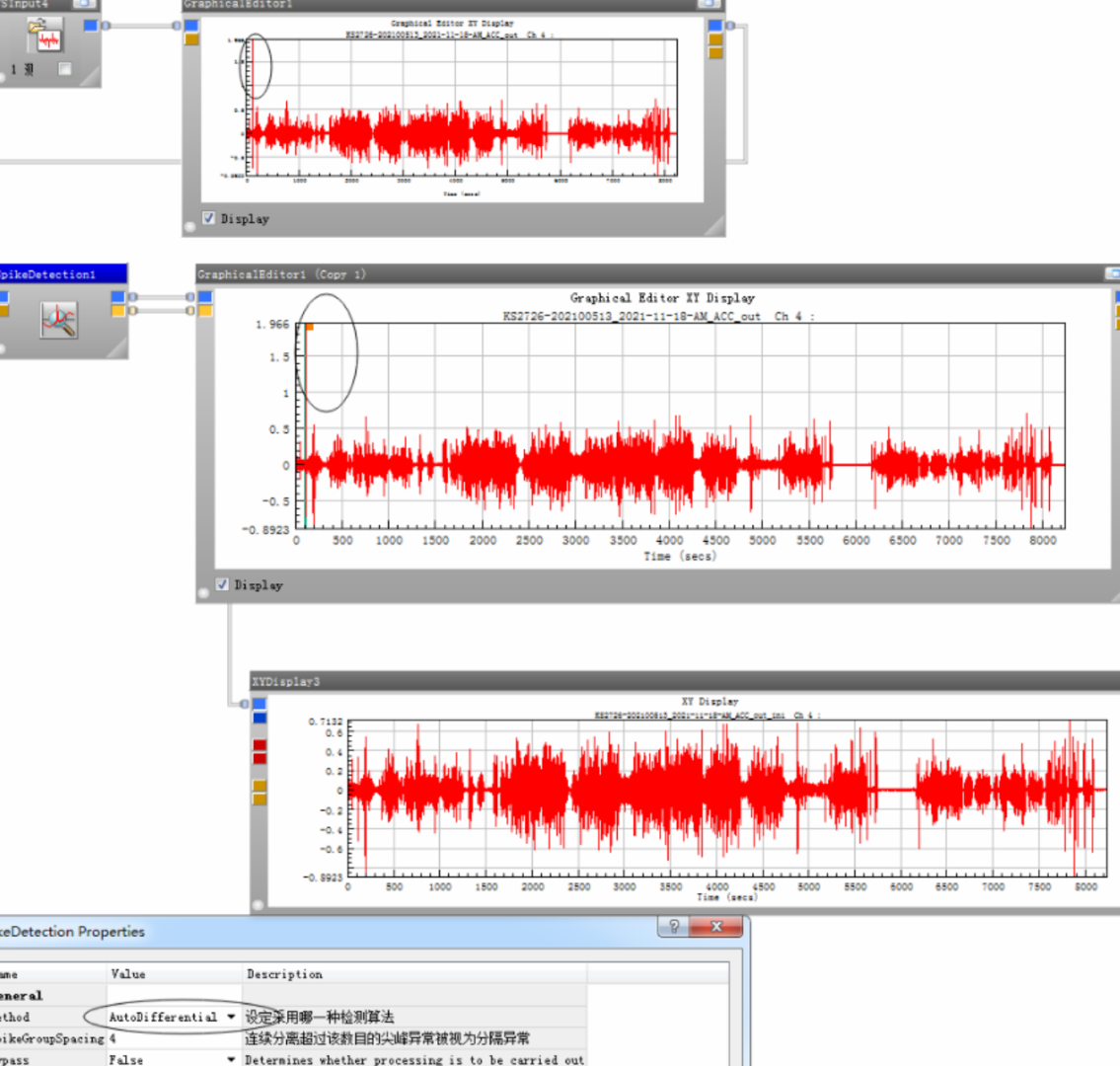The width and height of the screenshot is (1120, 1066).
Task: Click the blue output pad on SpikeDetection1
Action: [118, 296]
